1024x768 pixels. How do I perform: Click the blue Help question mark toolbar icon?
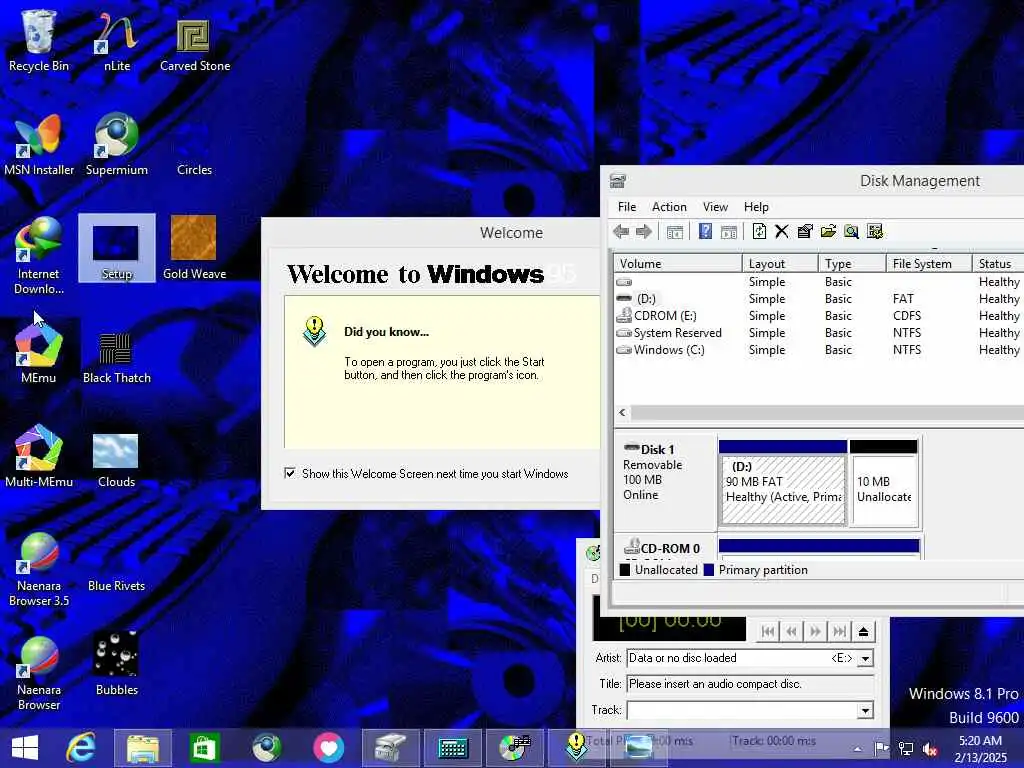coord(705,231)
